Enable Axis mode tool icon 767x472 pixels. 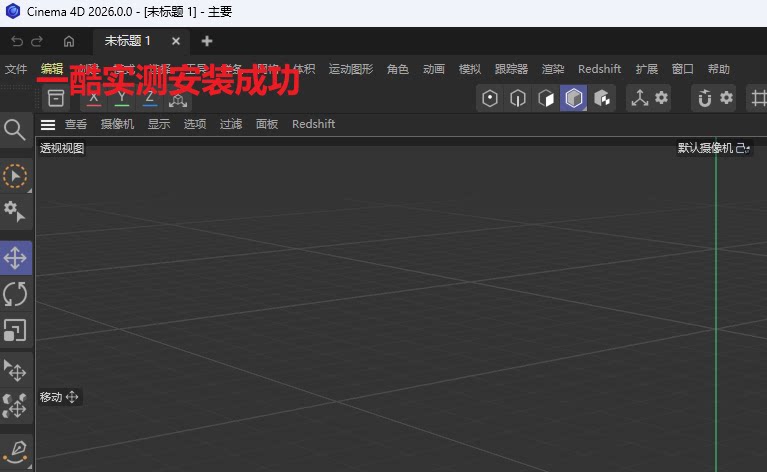pos(640,98)
